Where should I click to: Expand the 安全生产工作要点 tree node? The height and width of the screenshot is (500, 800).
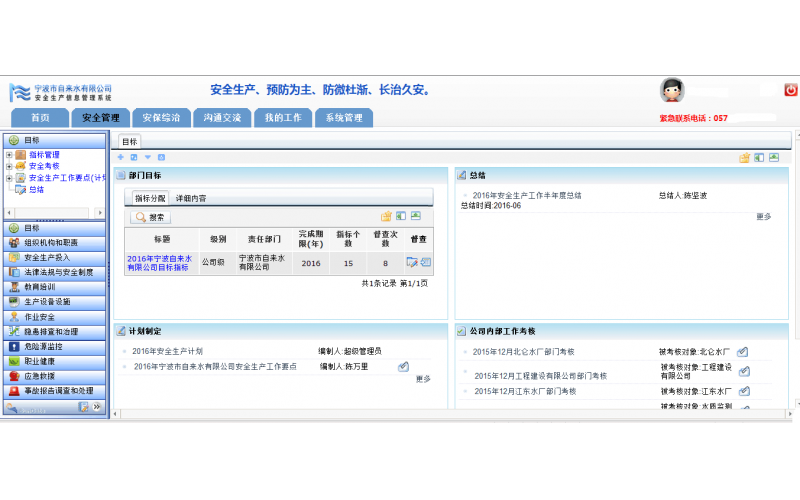coord(9,178)
